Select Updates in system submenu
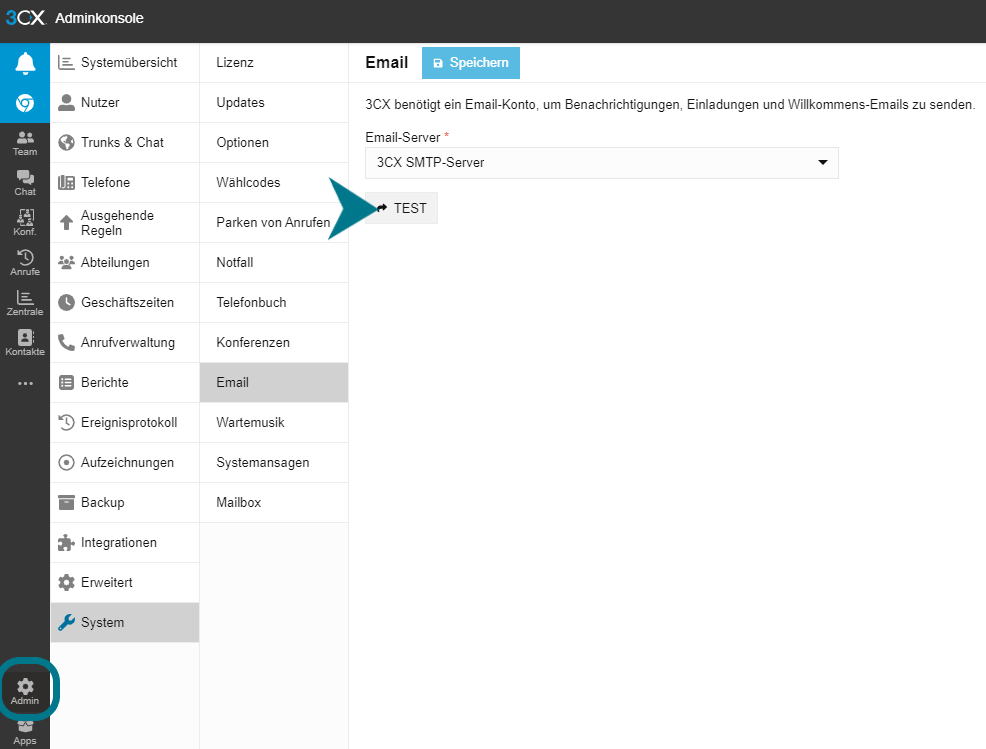This screenshot has width=986, height=749. (274, 103)
